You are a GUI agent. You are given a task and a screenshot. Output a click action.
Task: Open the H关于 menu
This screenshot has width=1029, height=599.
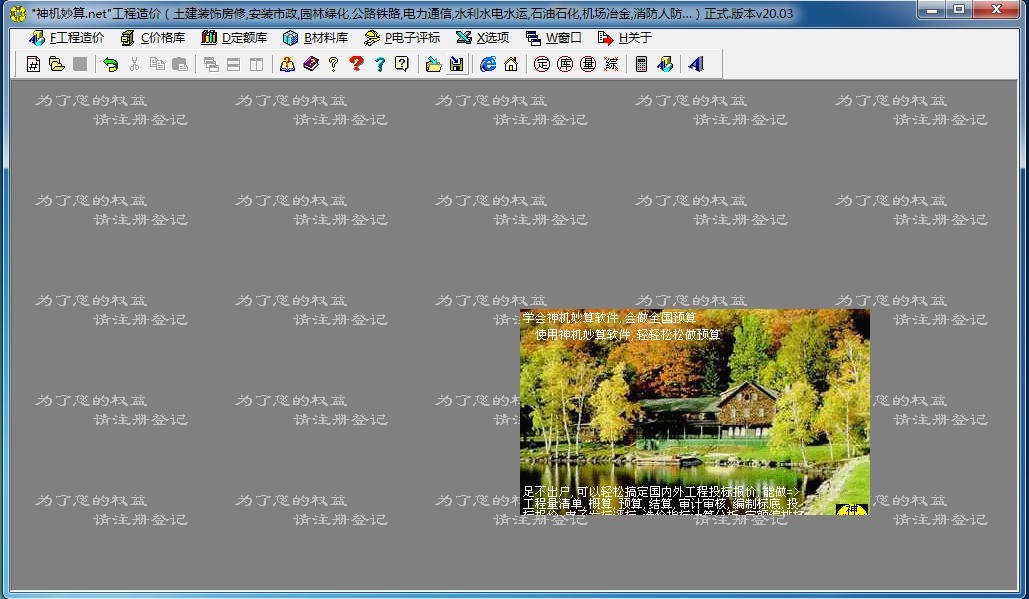pos(625,38)
